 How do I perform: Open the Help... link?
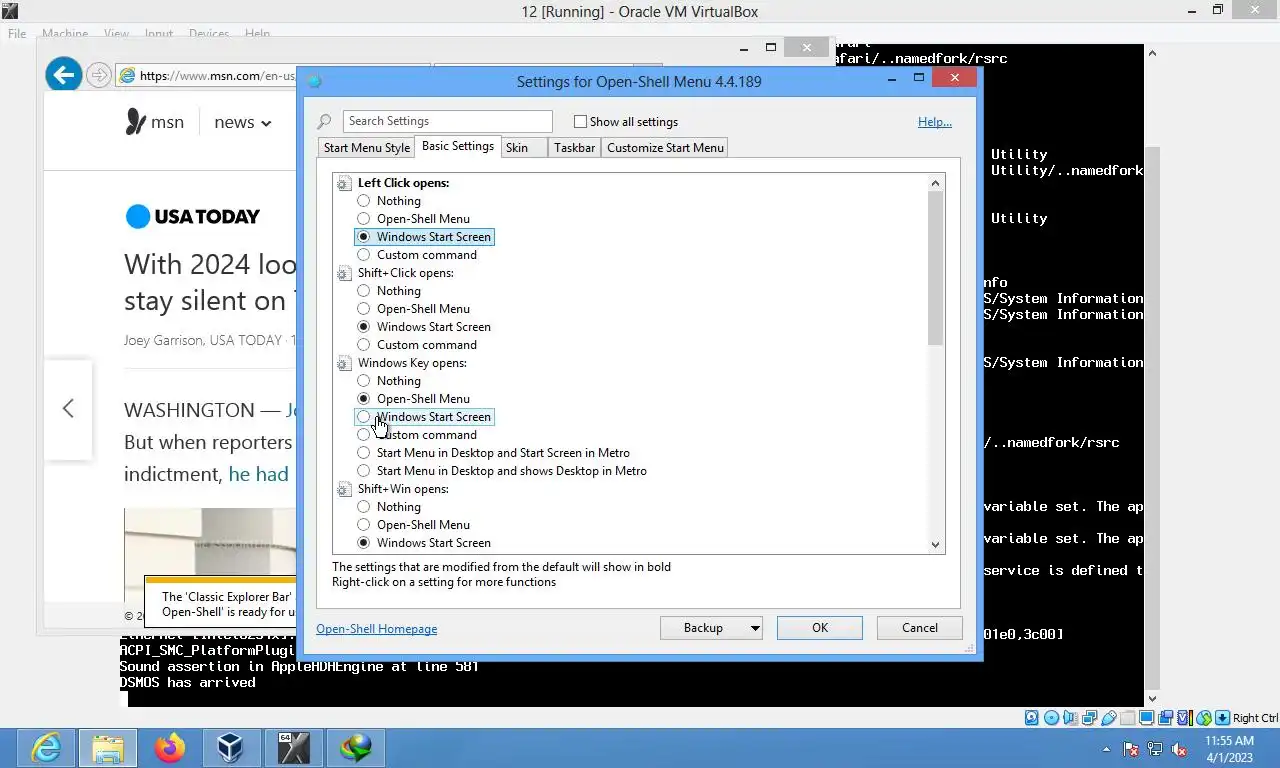coord(935,122)
